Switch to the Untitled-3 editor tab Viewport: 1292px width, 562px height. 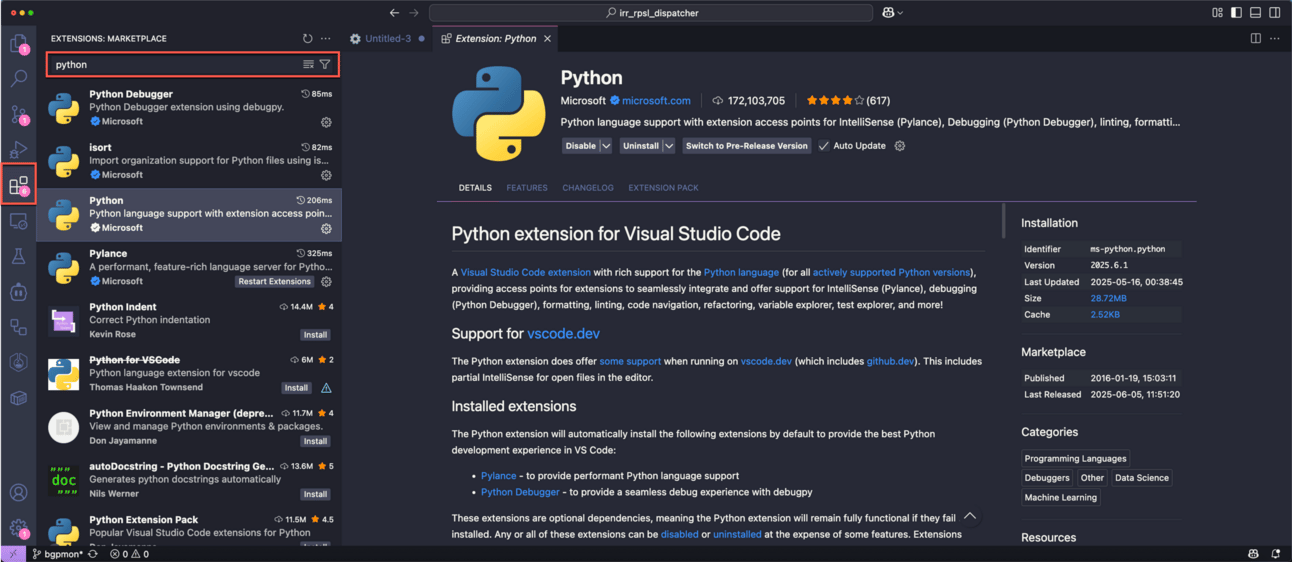click(387, 39)
